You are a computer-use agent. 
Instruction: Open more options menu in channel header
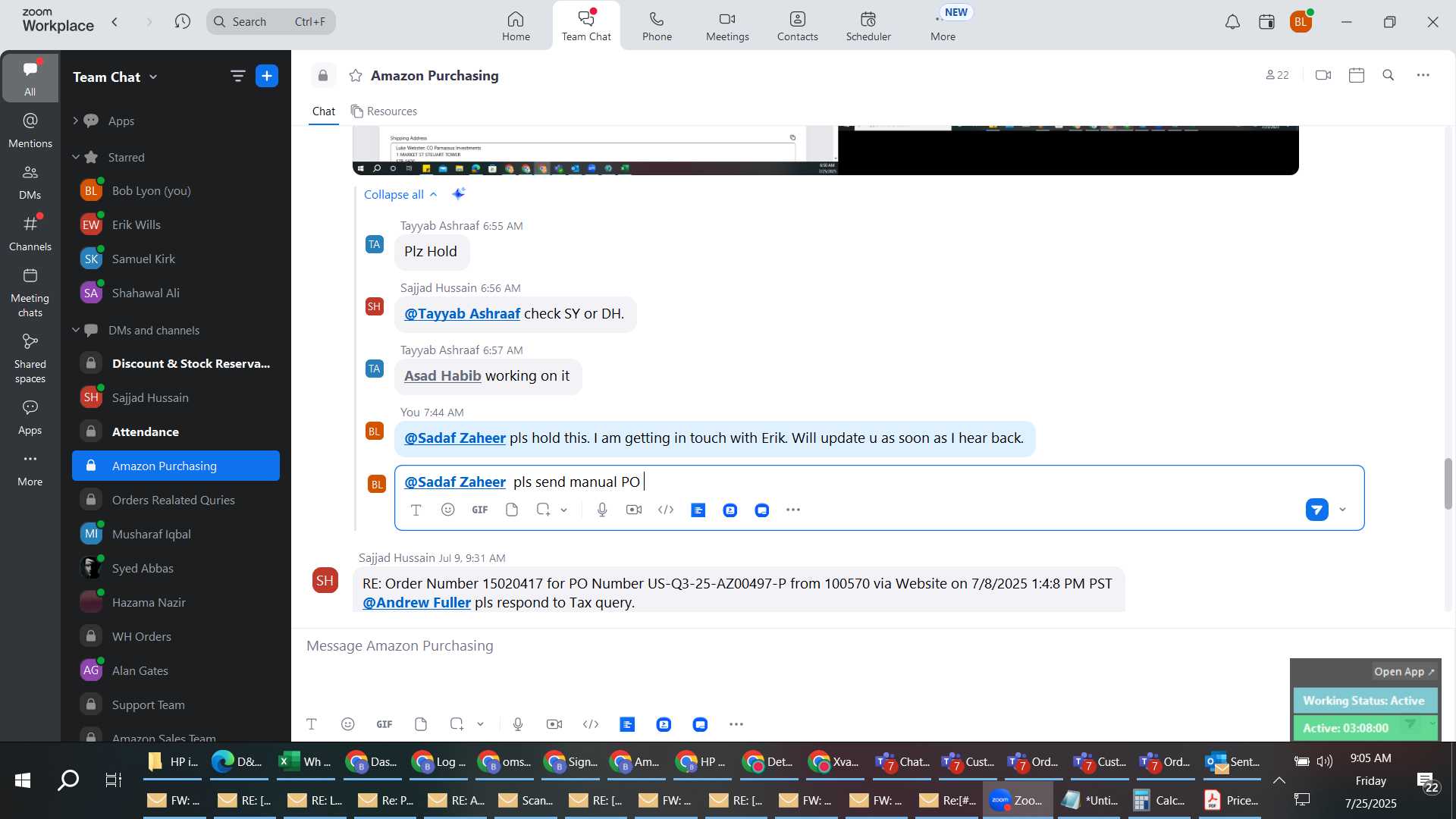point(1423,75)
